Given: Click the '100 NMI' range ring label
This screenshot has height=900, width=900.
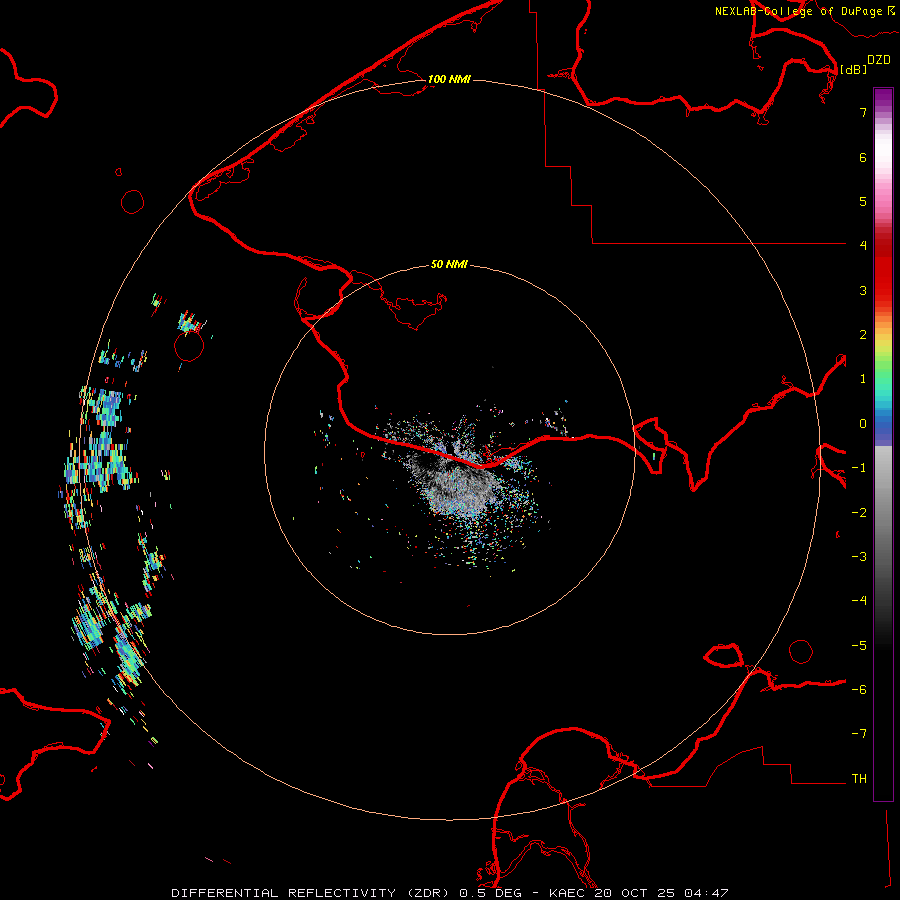Looking at the screenshot, I should point(449,79).
